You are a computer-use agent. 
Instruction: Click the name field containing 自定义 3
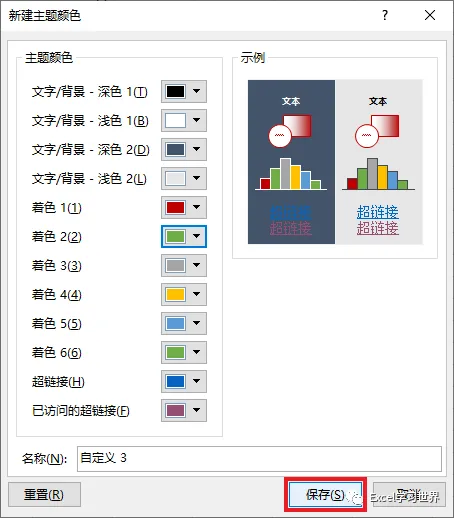259,459
